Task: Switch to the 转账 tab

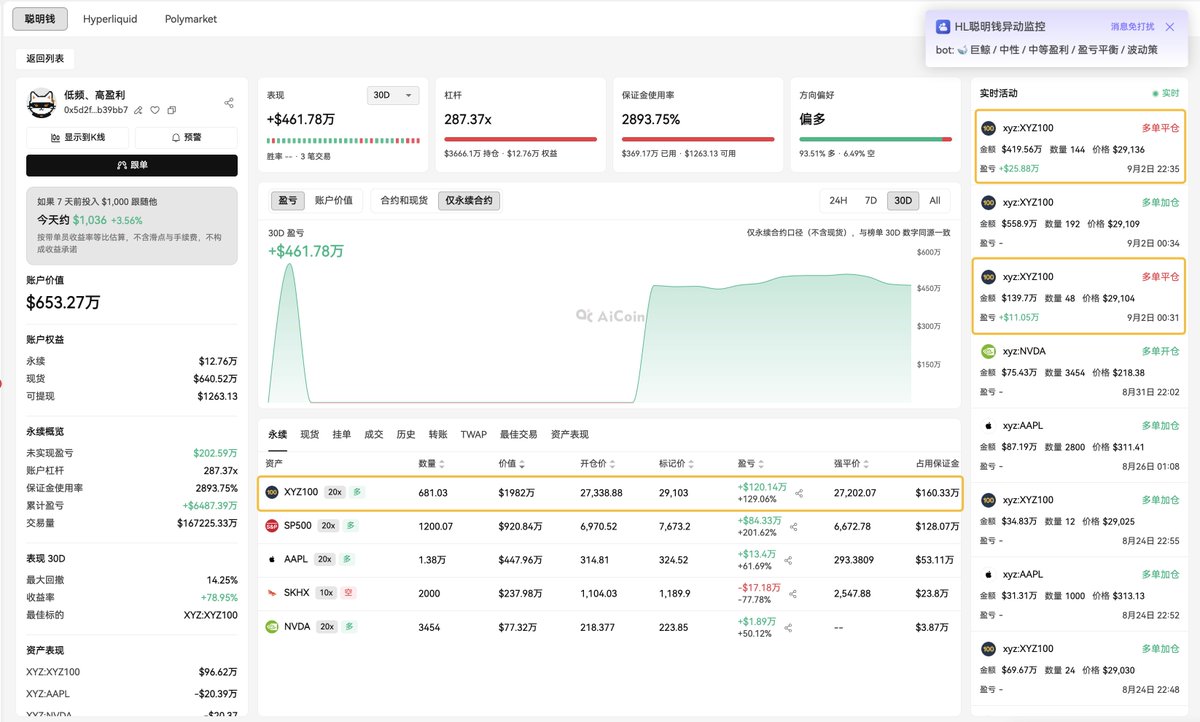Action: click(438, 434)
